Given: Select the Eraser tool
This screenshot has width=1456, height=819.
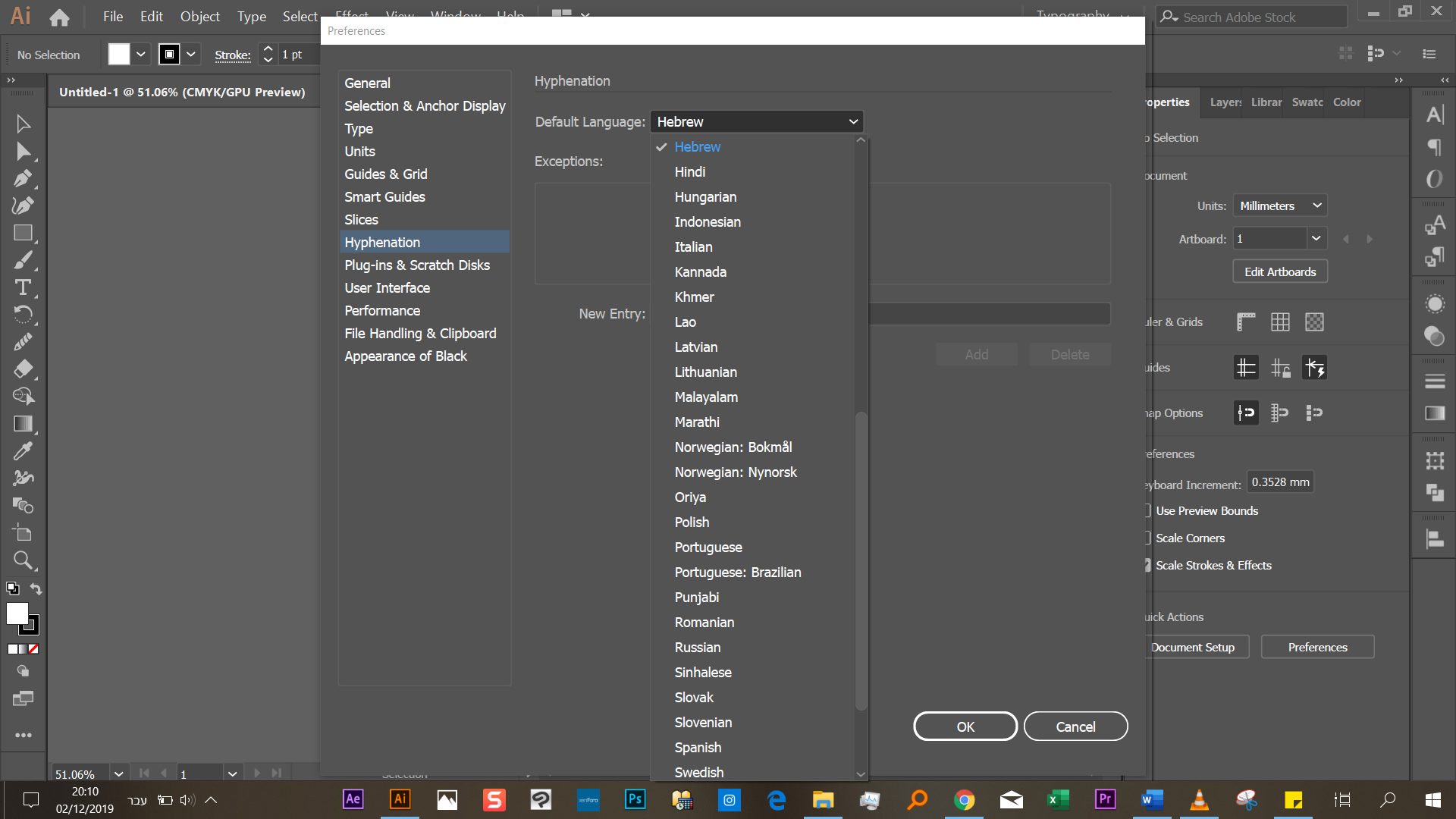Looking at the screenshot, I should click(23, 369).
